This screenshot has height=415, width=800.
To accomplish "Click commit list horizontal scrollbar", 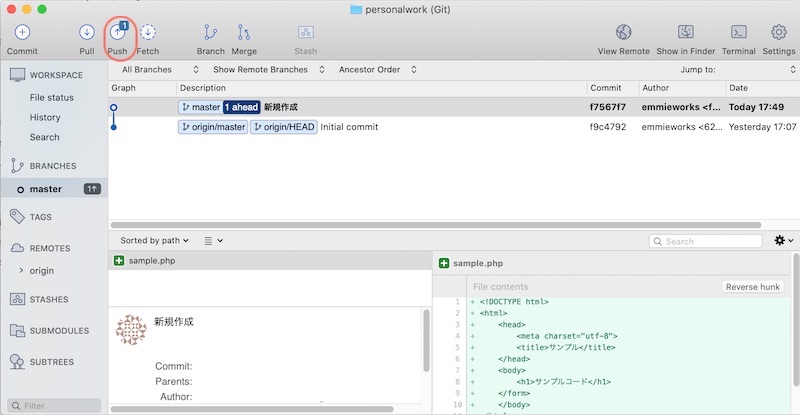I will tap(436, 225).
